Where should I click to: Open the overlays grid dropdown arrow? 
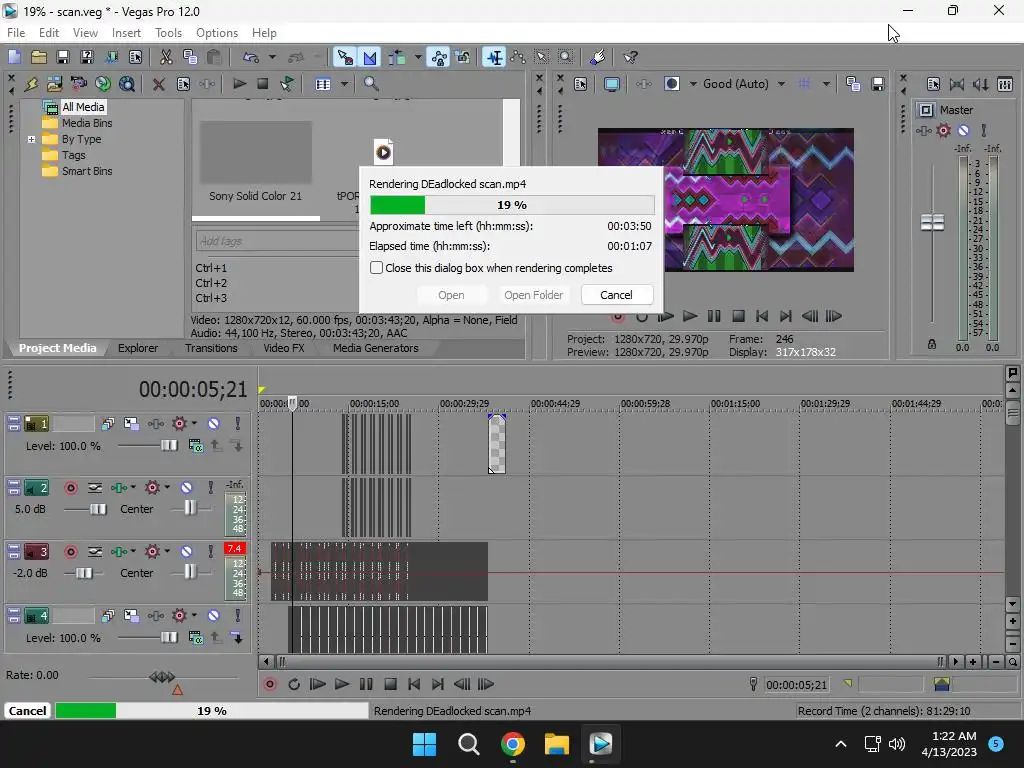click(x=826, y=84)
